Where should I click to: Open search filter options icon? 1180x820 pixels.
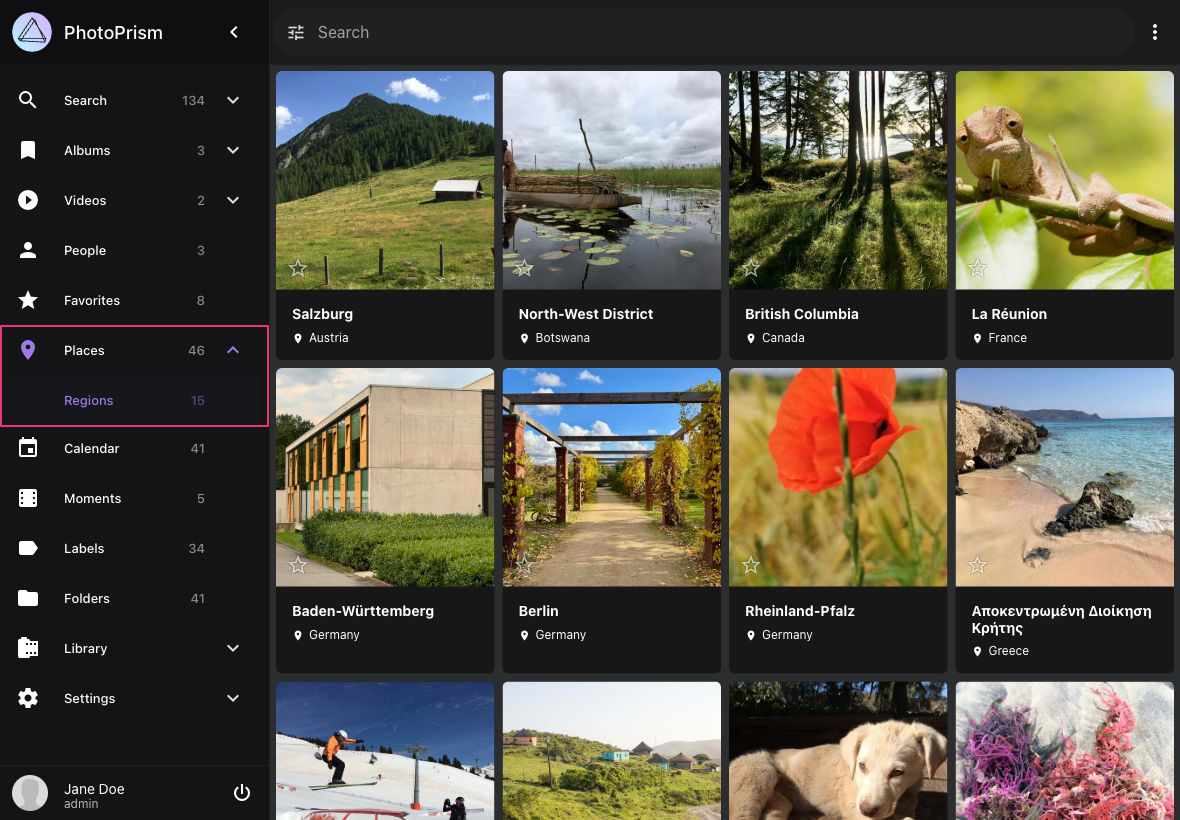(x=296, y=32)
